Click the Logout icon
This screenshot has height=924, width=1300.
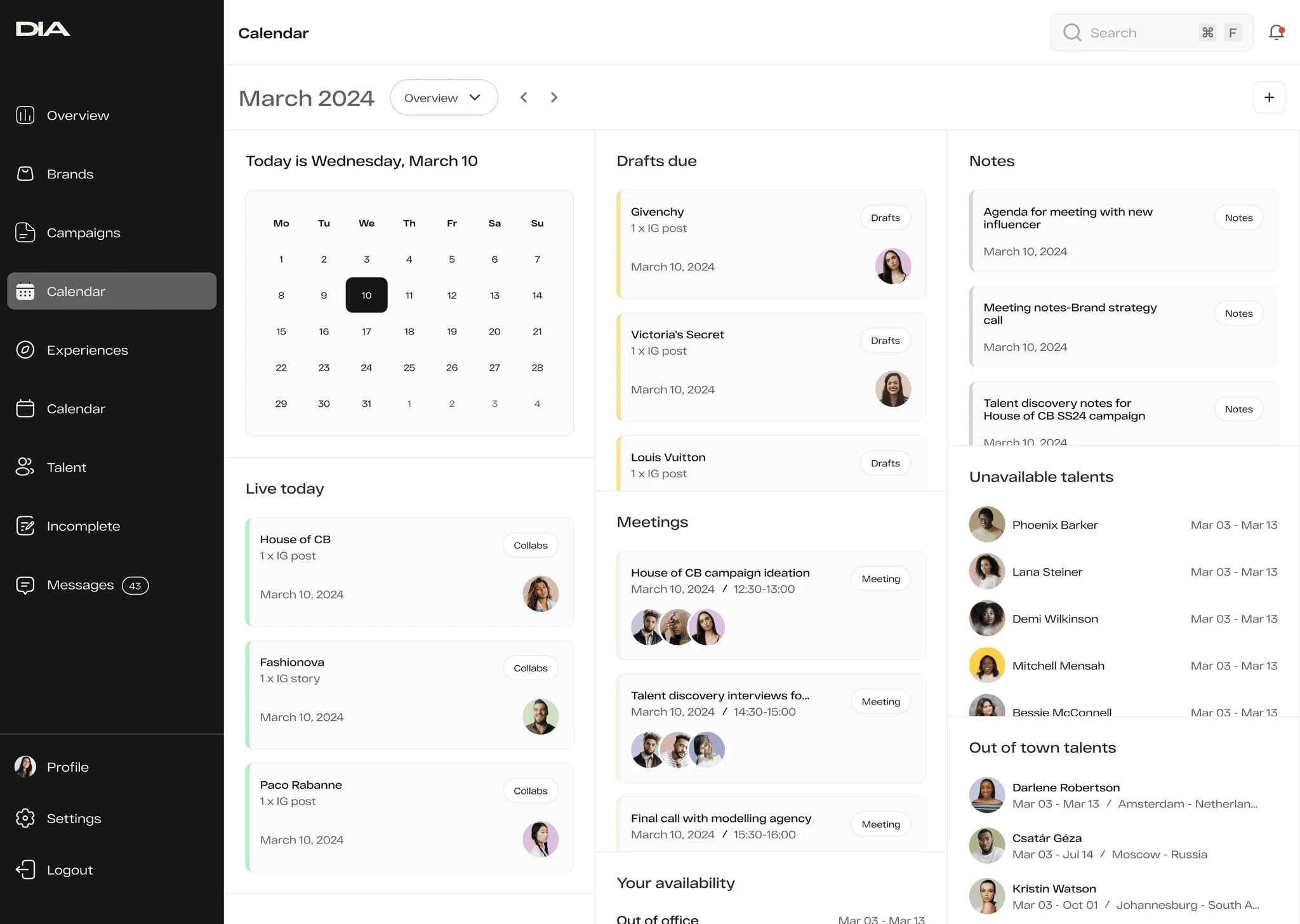click(x=25, y=870)
